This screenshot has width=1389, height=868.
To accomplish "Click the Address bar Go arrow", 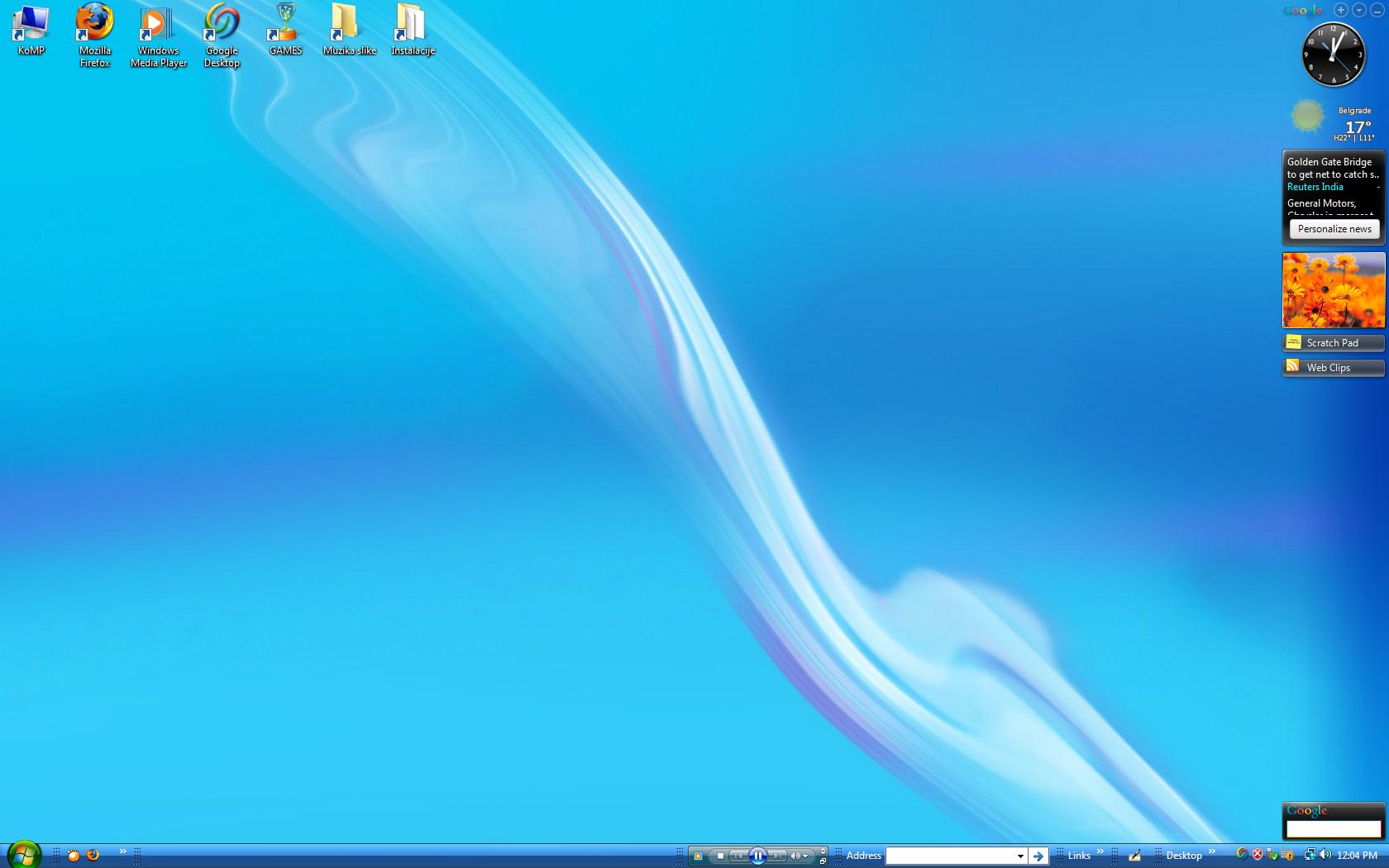I will [x=1038, y=856].
